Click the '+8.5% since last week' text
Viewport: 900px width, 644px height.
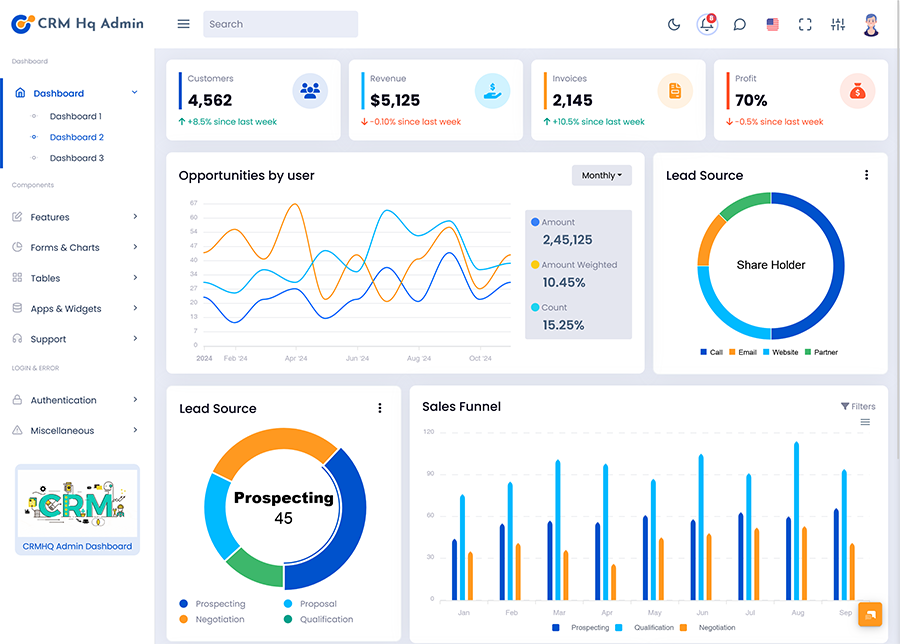232,122
